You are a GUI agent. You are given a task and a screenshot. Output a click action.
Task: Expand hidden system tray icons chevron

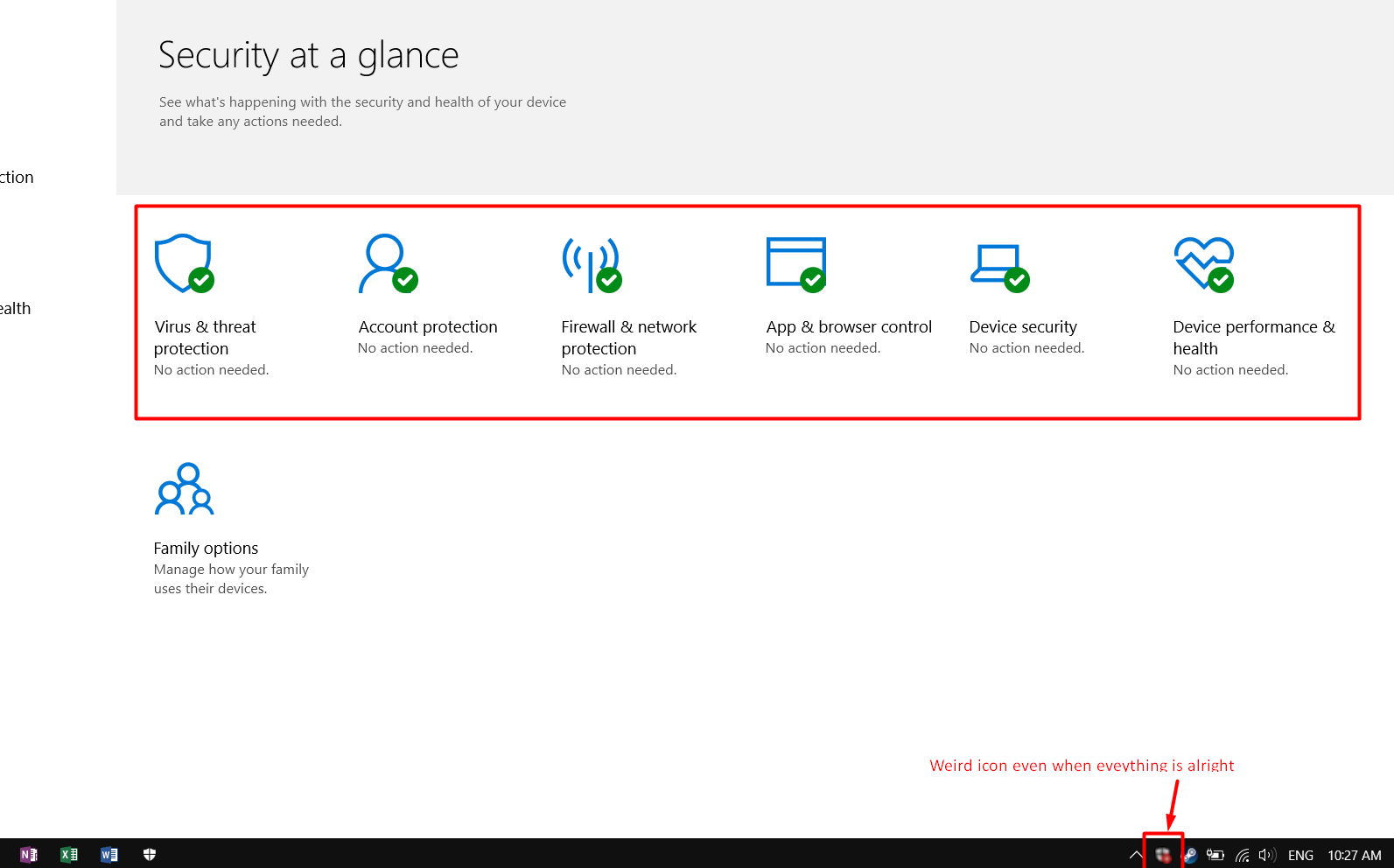pyautogui.click(x=1136, y=855)
